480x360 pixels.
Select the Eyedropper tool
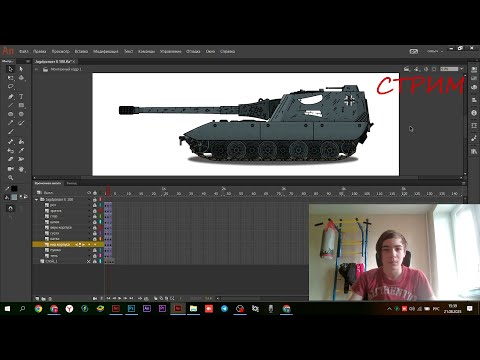click(x=21, y=151)
